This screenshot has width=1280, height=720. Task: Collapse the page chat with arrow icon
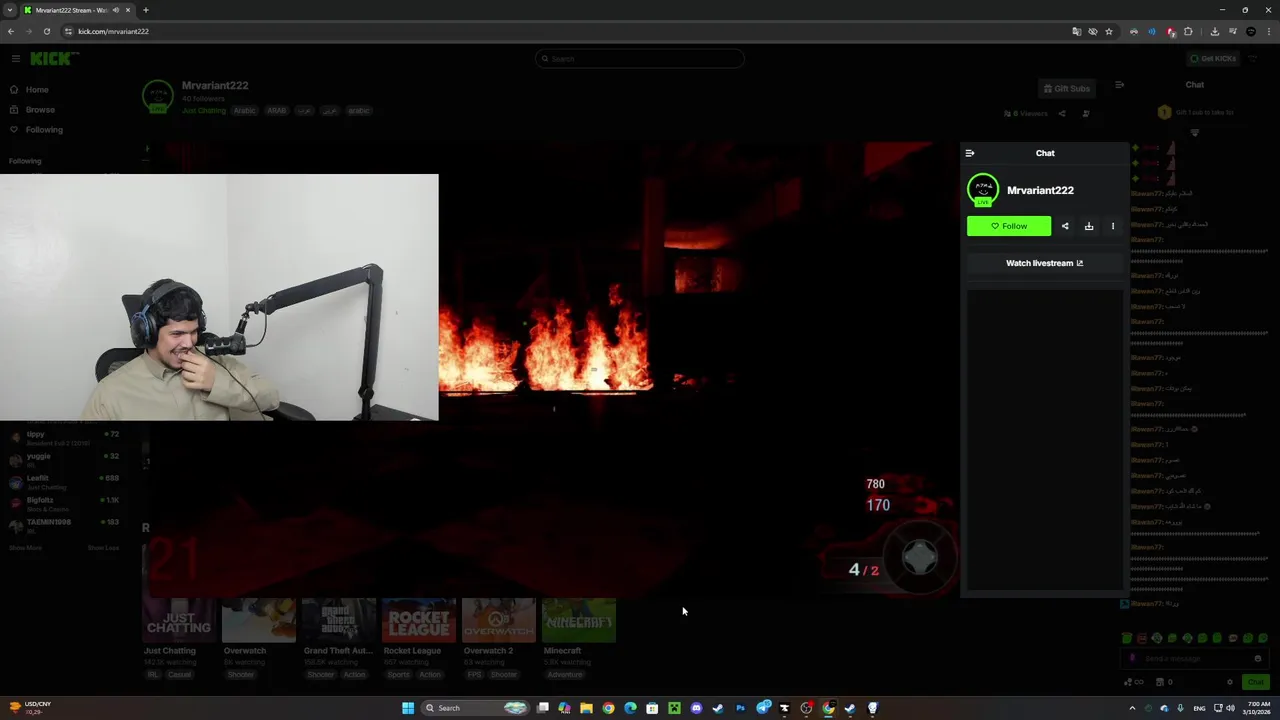point(1119,85)
